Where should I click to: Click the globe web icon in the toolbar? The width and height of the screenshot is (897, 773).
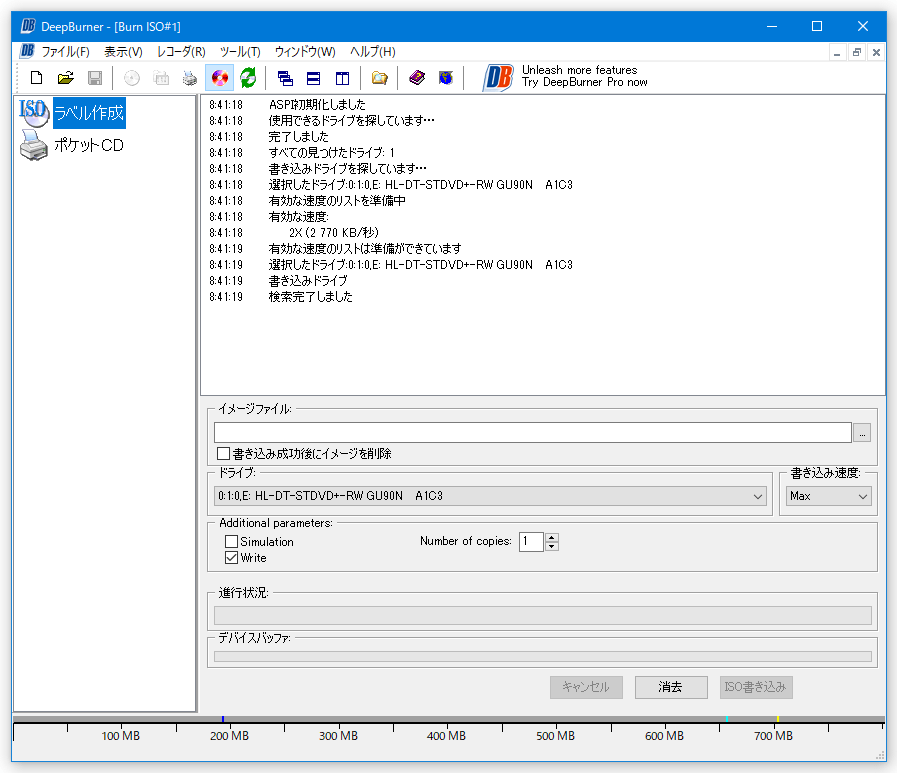[x=446, y=78]
